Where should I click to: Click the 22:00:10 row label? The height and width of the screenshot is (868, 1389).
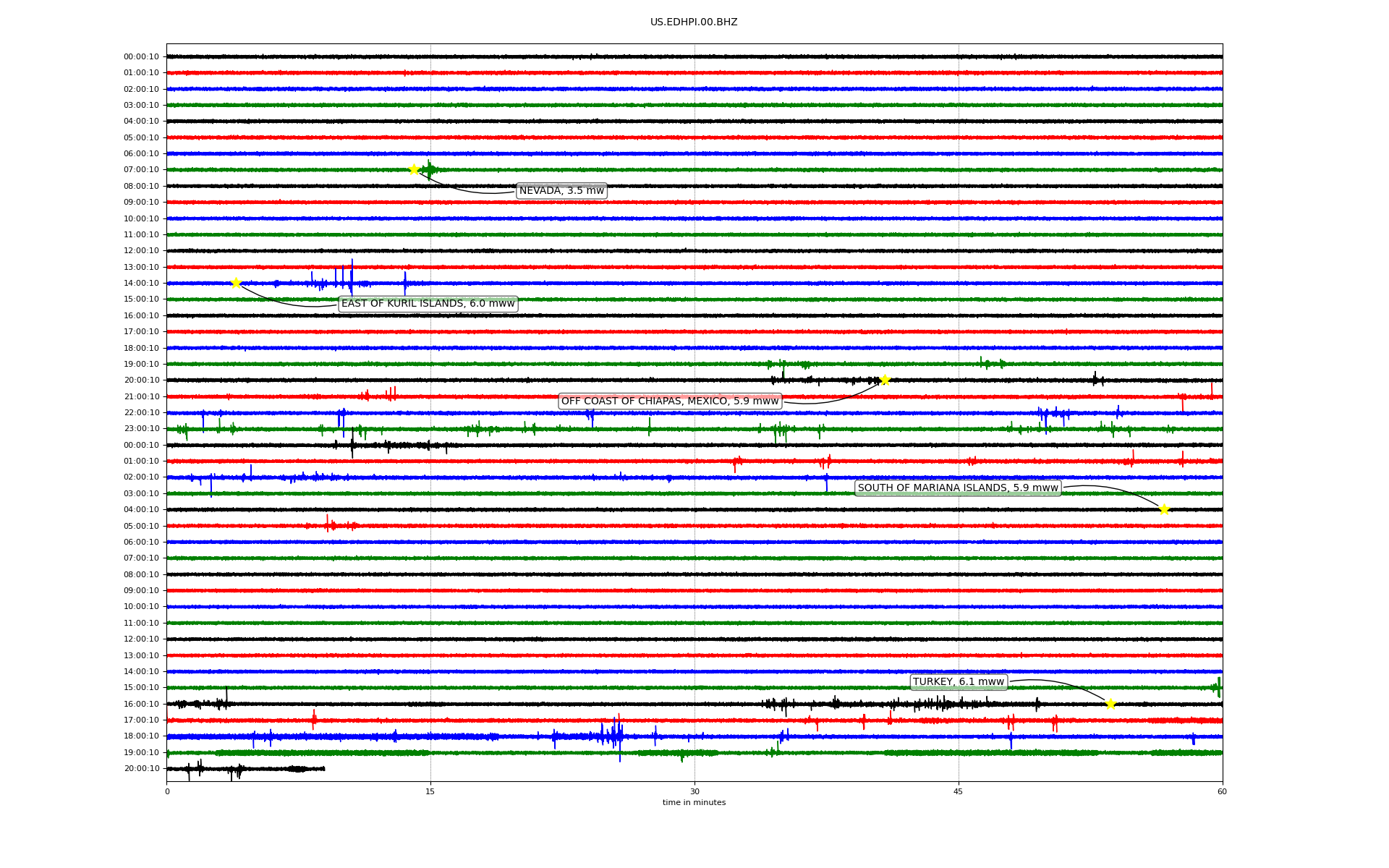tap(141, 413)
